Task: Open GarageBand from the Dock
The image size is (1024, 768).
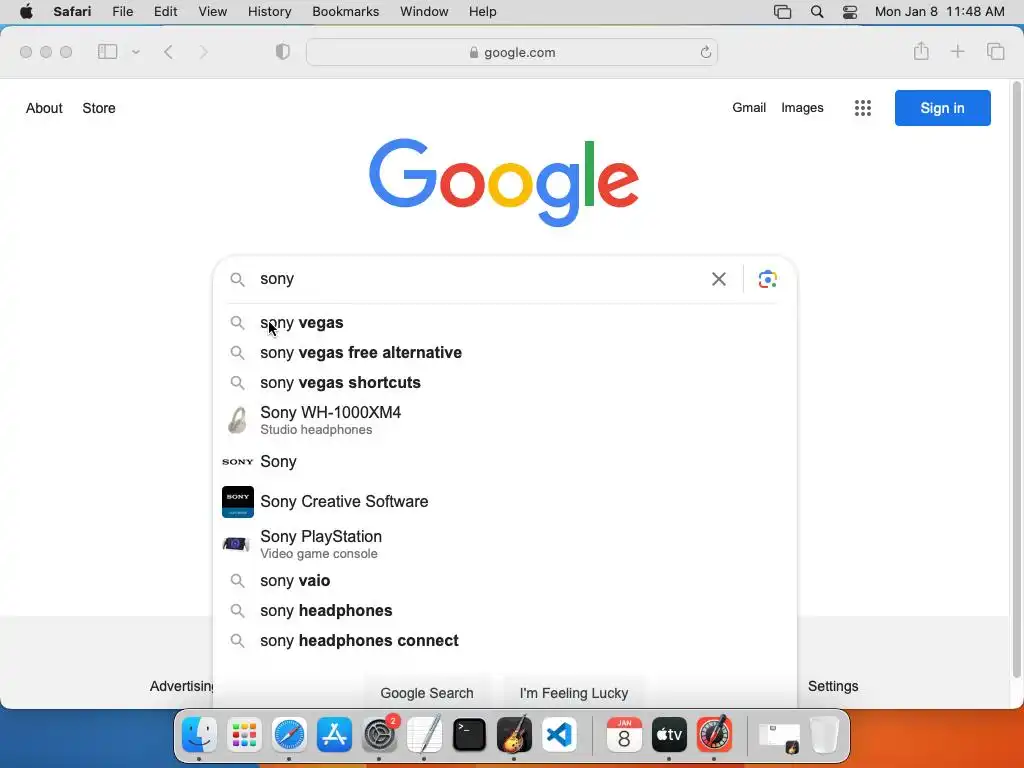Action: (515, 735)
